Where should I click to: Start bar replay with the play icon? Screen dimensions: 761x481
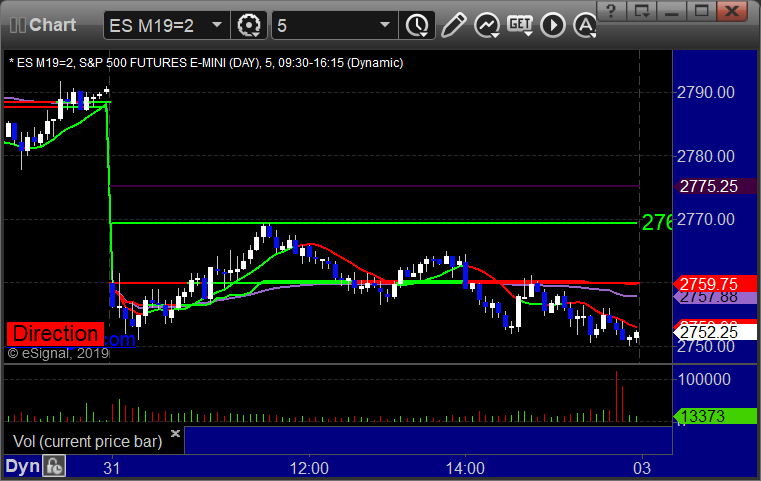tap(553, 25)
